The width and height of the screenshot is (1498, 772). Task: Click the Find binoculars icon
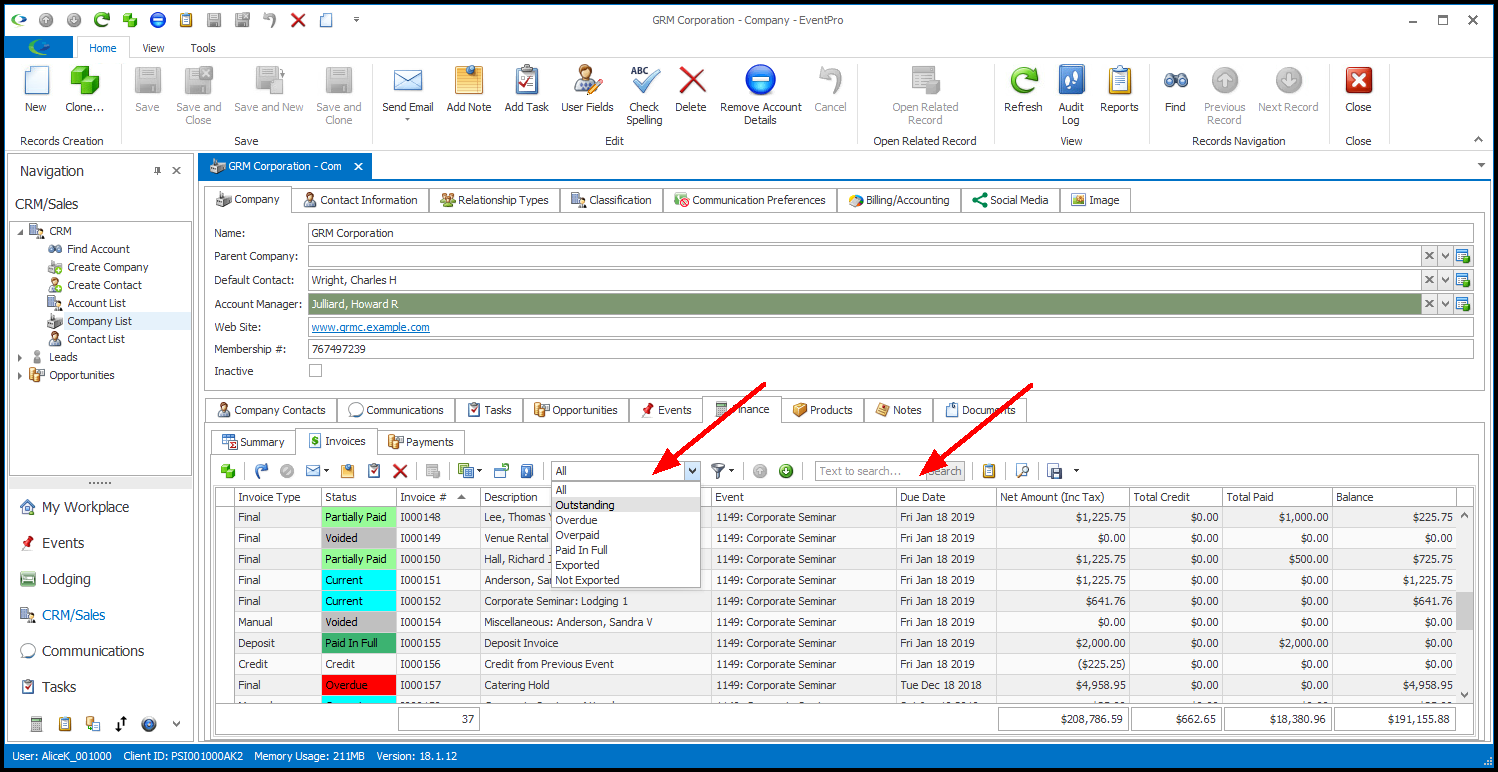point(1175,82)
